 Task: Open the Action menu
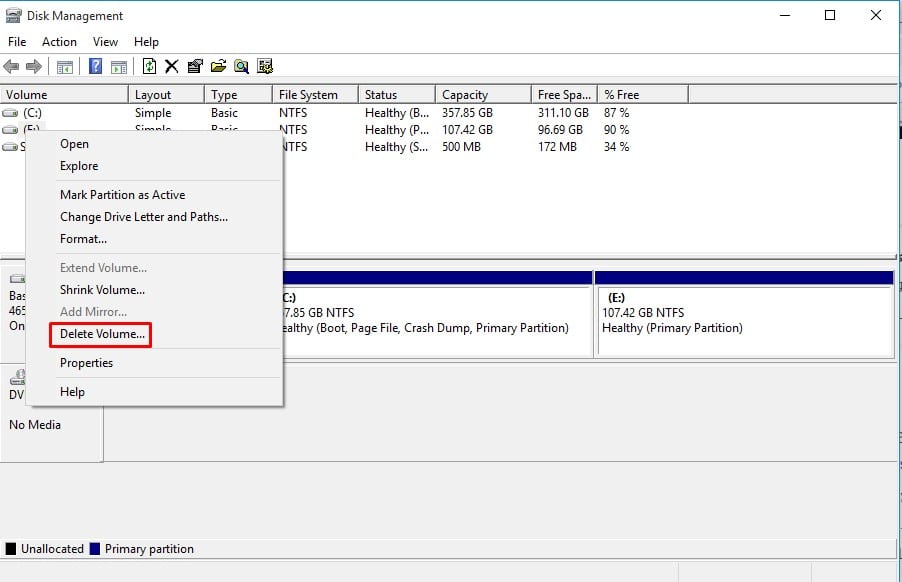pos(59,42)
